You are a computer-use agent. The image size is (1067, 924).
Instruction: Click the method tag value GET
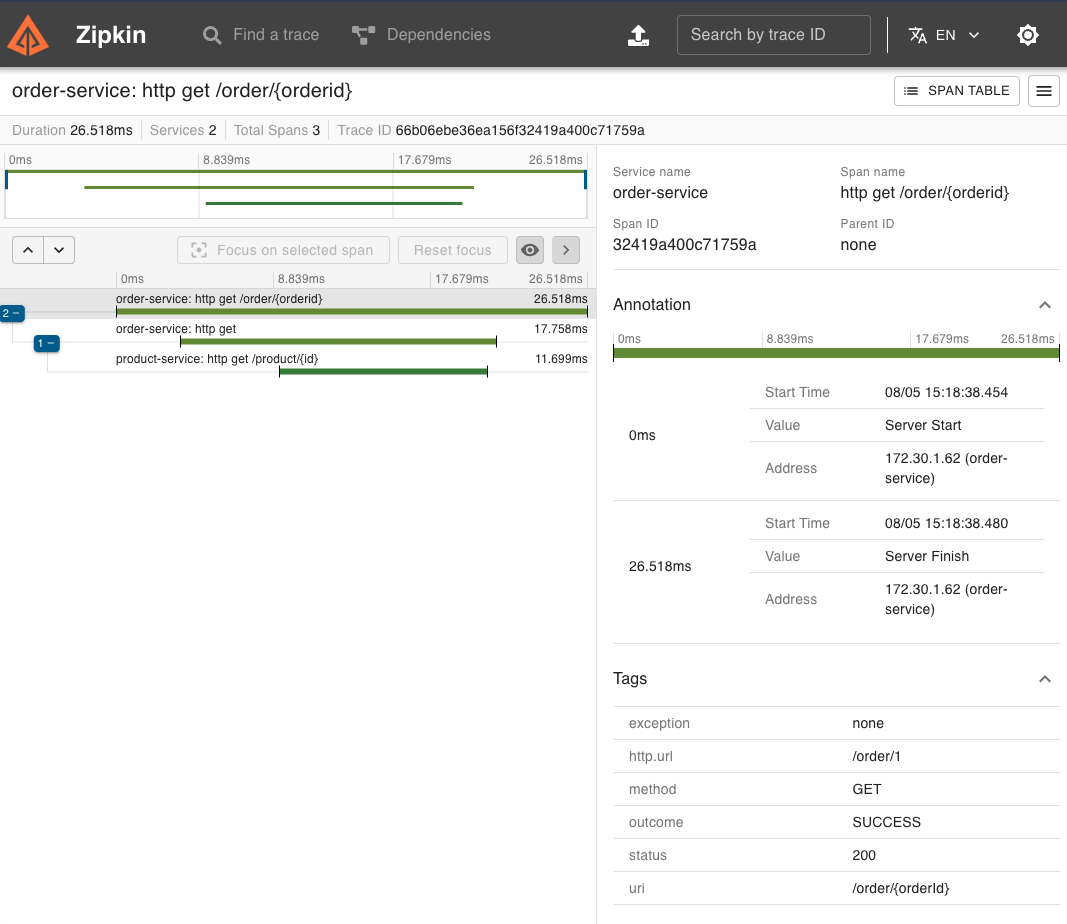[x=866, y=789]
